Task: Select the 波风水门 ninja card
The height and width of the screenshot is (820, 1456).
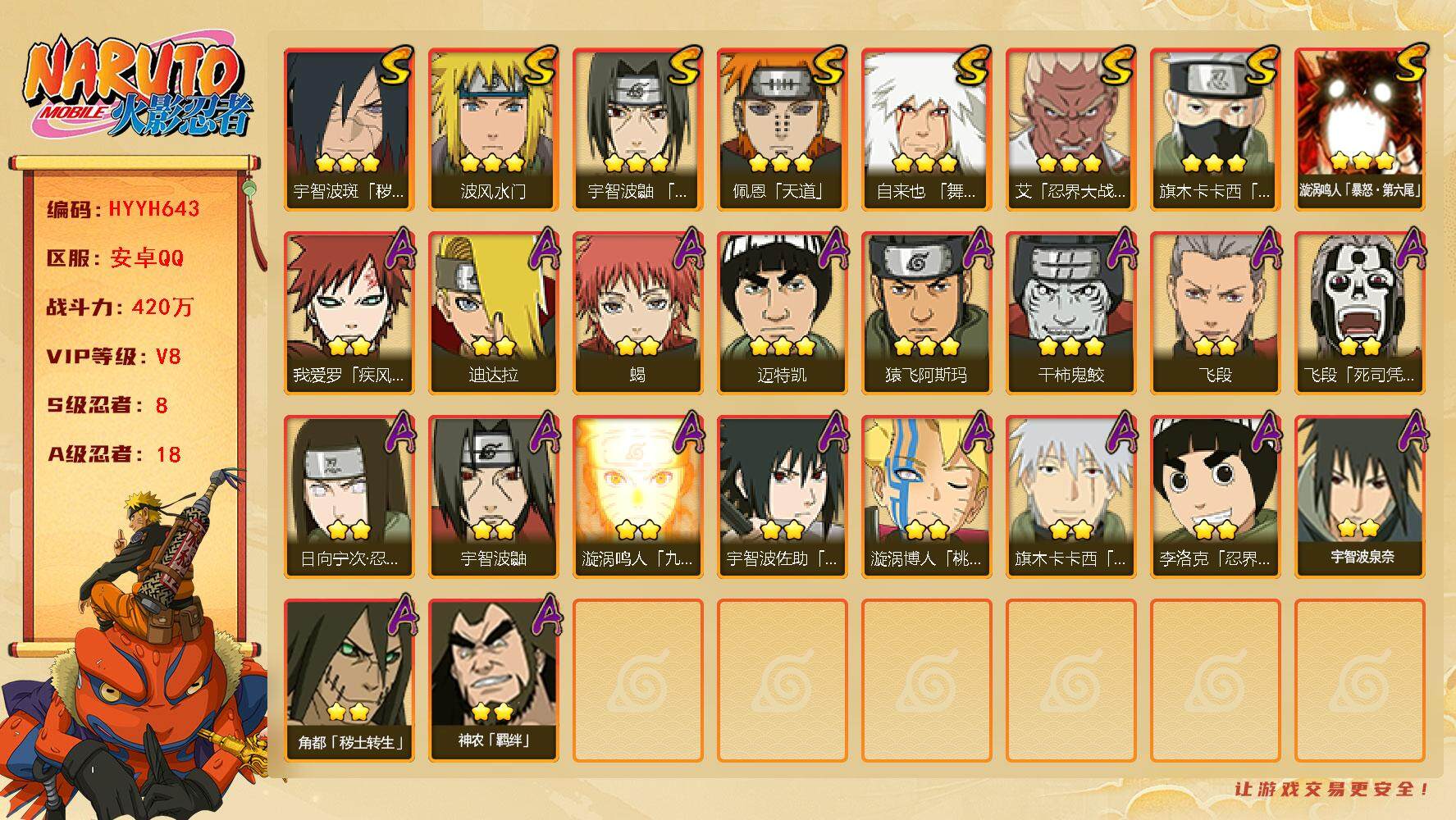Action: tap(493, 130)
